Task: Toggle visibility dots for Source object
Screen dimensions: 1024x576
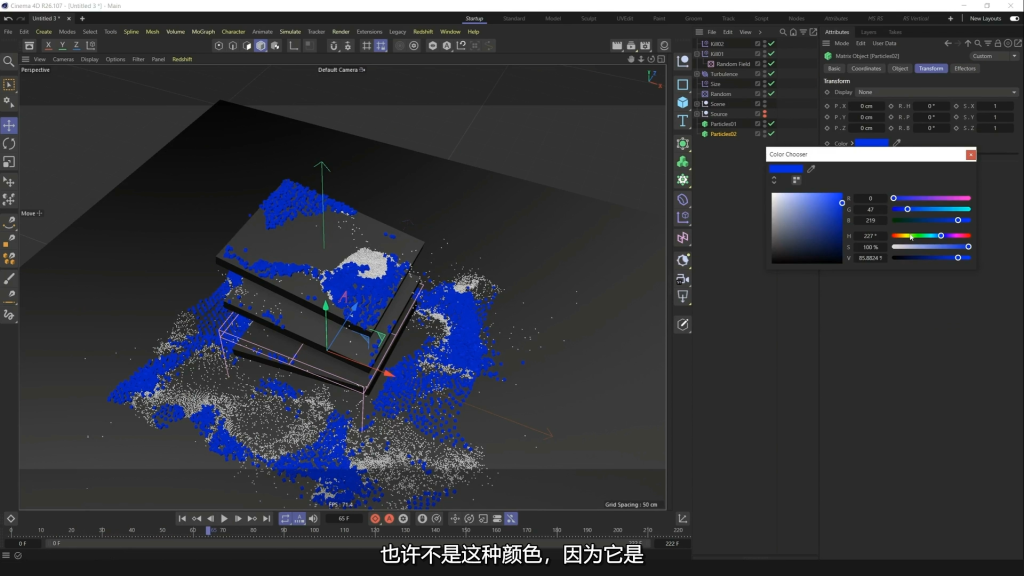Action: click(x=765, y=114)
